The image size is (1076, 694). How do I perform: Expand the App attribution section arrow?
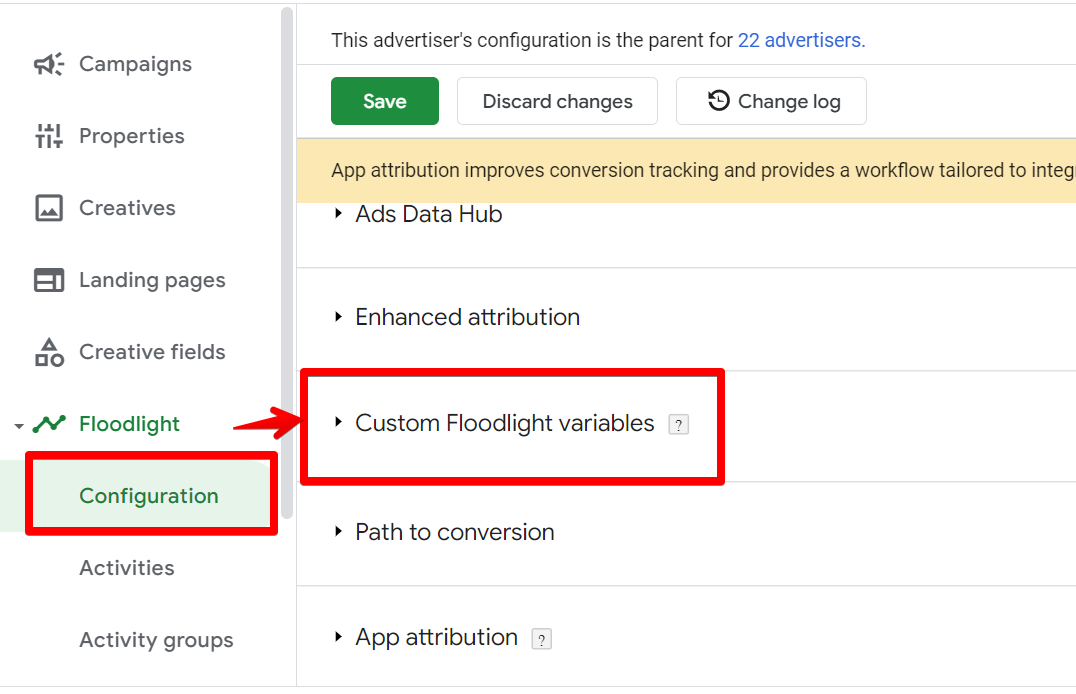pos(338,637)
